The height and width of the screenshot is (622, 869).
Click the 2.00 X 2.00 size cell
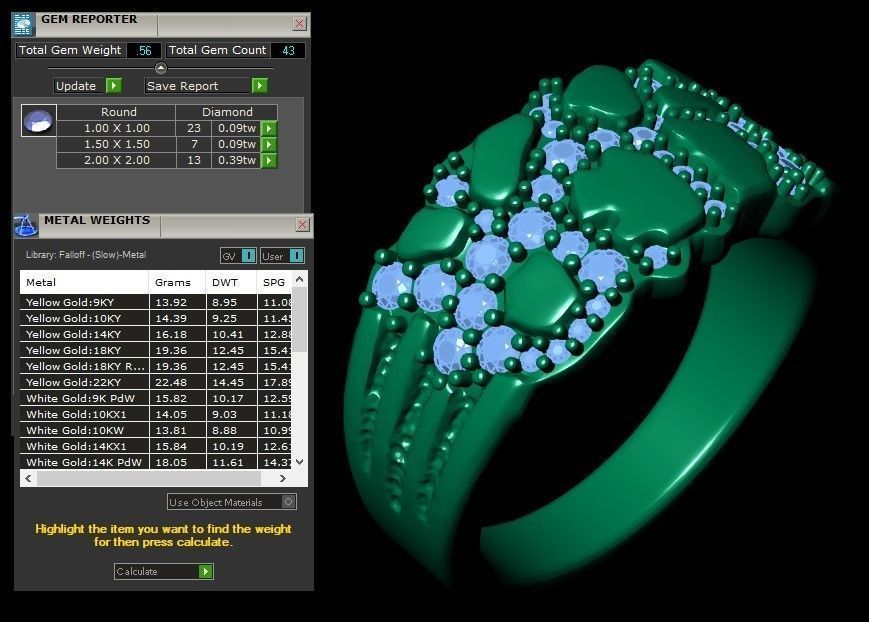(x=117, y=160)
